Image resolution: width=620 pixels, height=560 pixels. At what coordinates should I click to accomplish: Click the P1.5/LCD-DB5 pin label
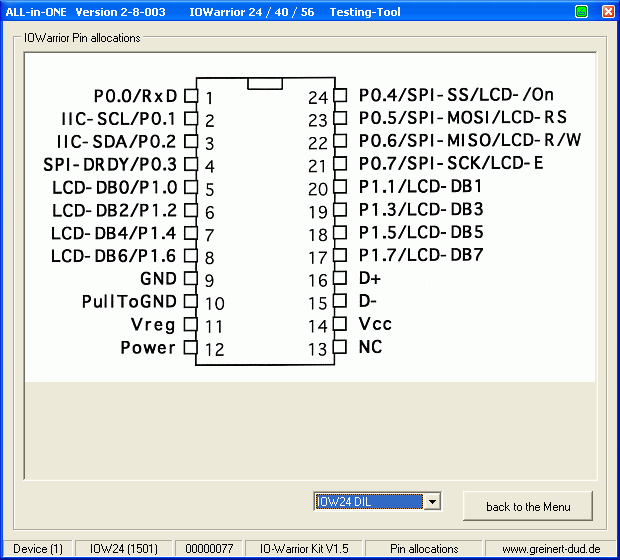pos(421,232)
